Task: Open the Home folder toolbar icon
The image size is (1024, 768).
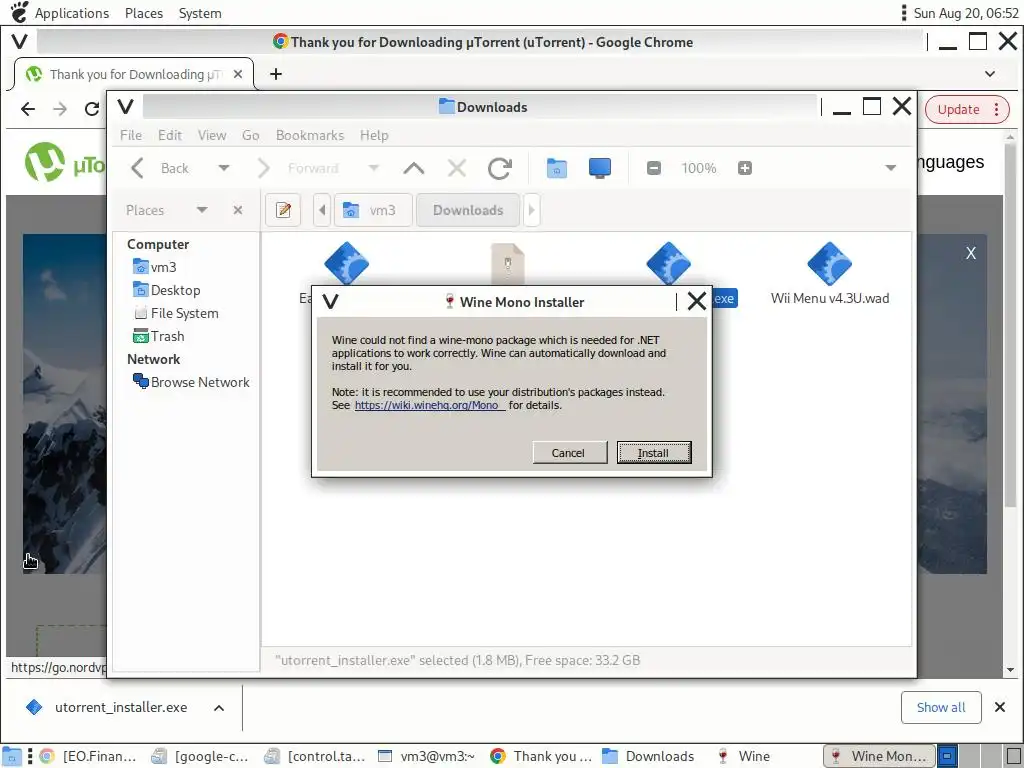Action: pos(556,168)
